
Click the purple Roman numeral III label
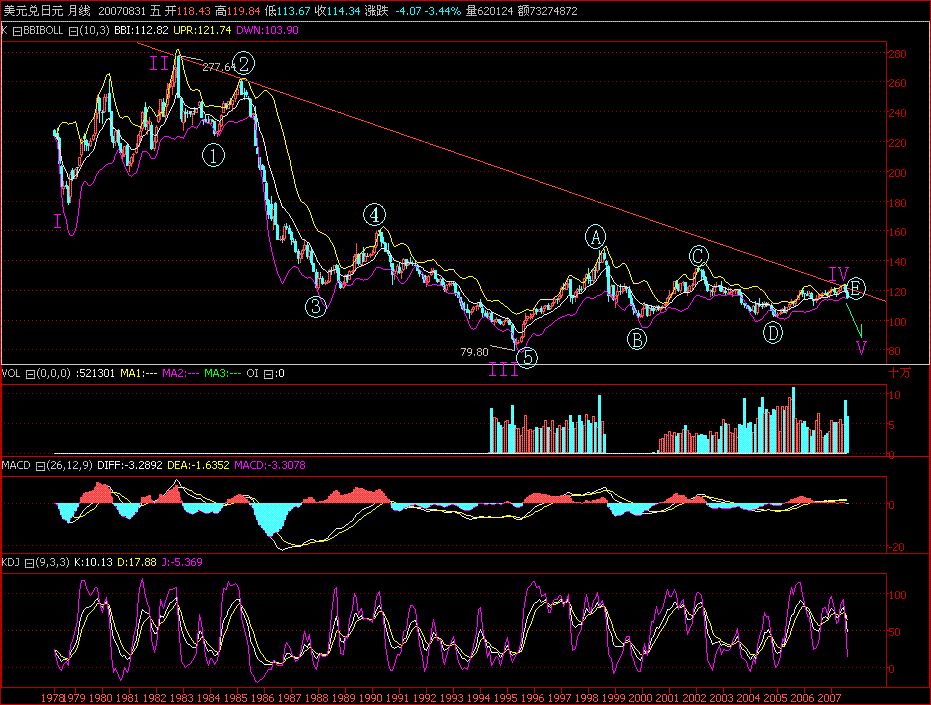click(x=502, y=369)
